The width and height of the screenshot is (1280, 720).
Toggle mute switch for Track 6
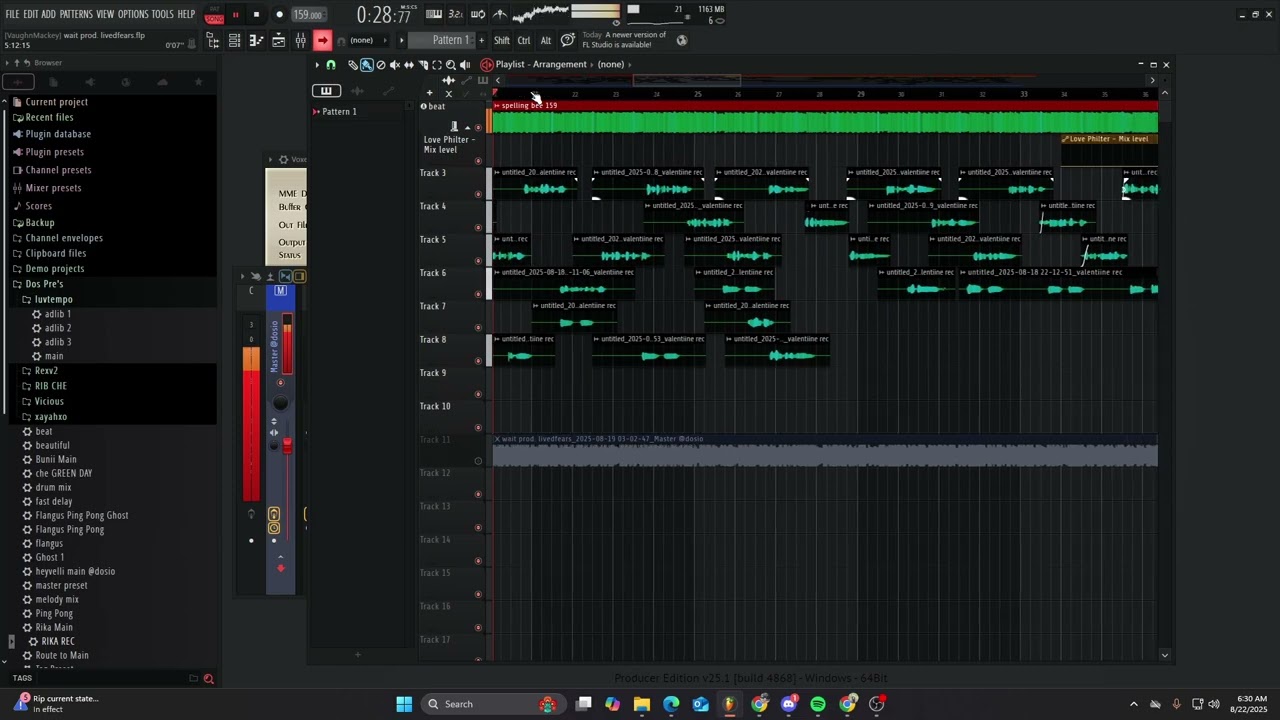tap(478, 294)
